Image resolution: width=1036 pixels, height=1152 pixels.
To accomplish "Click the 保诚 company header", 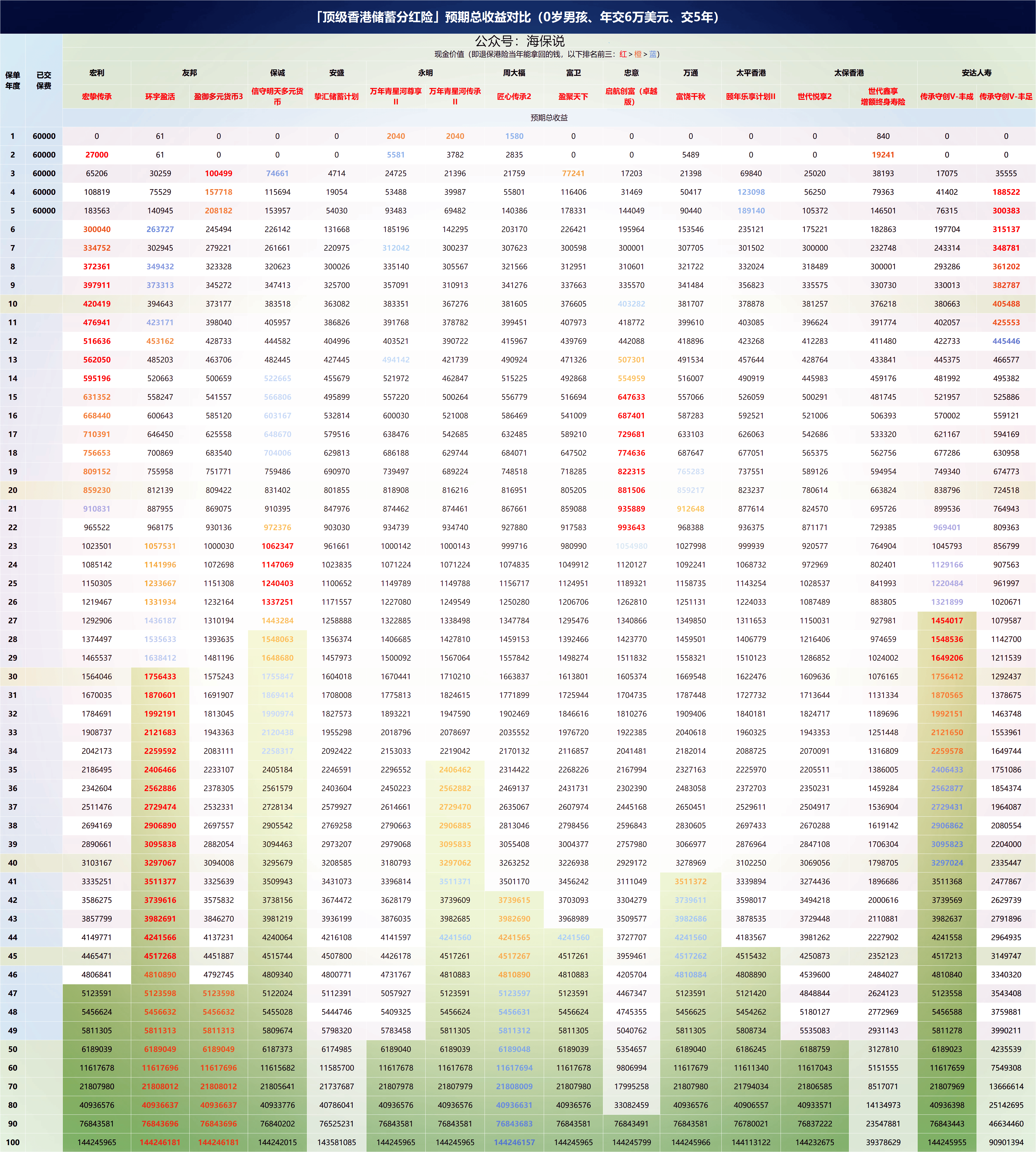I will (277, 73).
